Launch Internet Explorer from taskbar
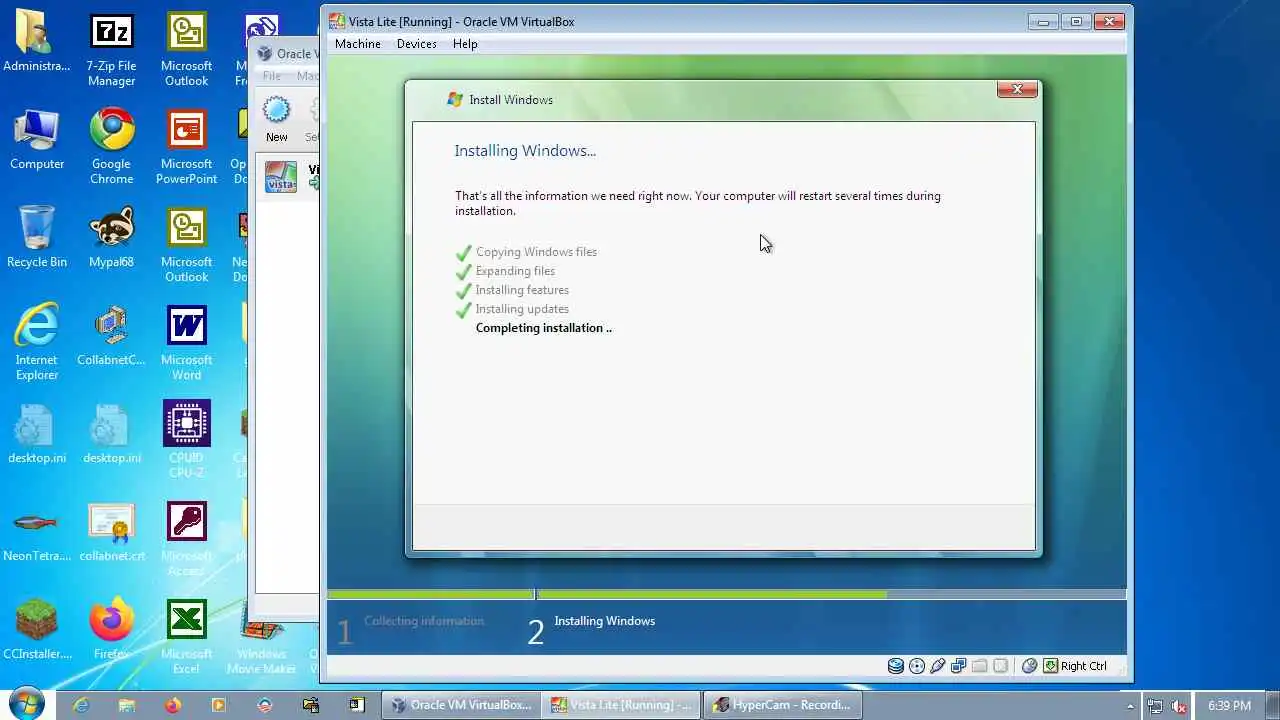The height and width of the screenshot is (720, 1280). coord(81,705)
